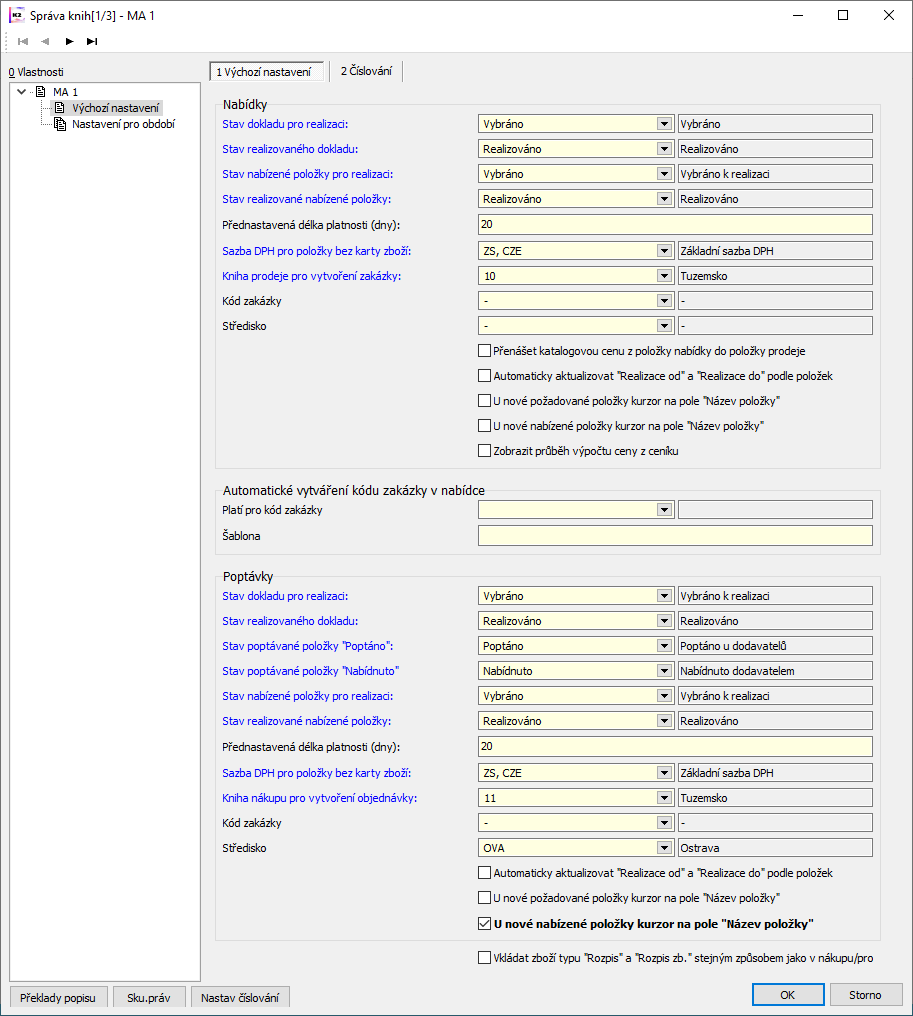Click the Šablona input field
Screen dimensions: 913x1016
tap(675, 536)
